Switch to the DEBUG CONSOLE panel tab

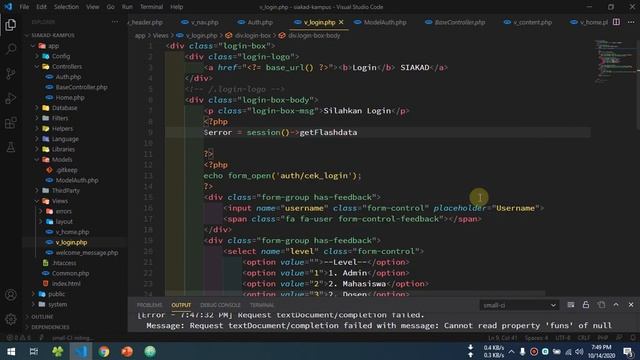[220, 305]
